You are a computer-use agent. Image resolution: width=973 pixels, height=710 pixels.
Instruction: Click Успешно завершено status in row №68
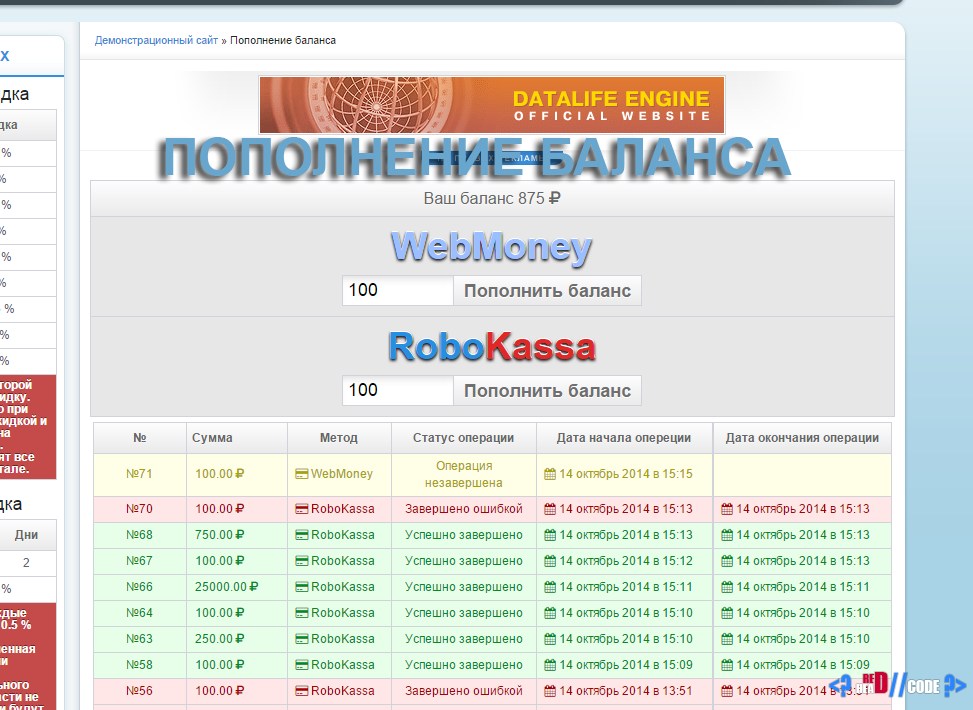464,535
